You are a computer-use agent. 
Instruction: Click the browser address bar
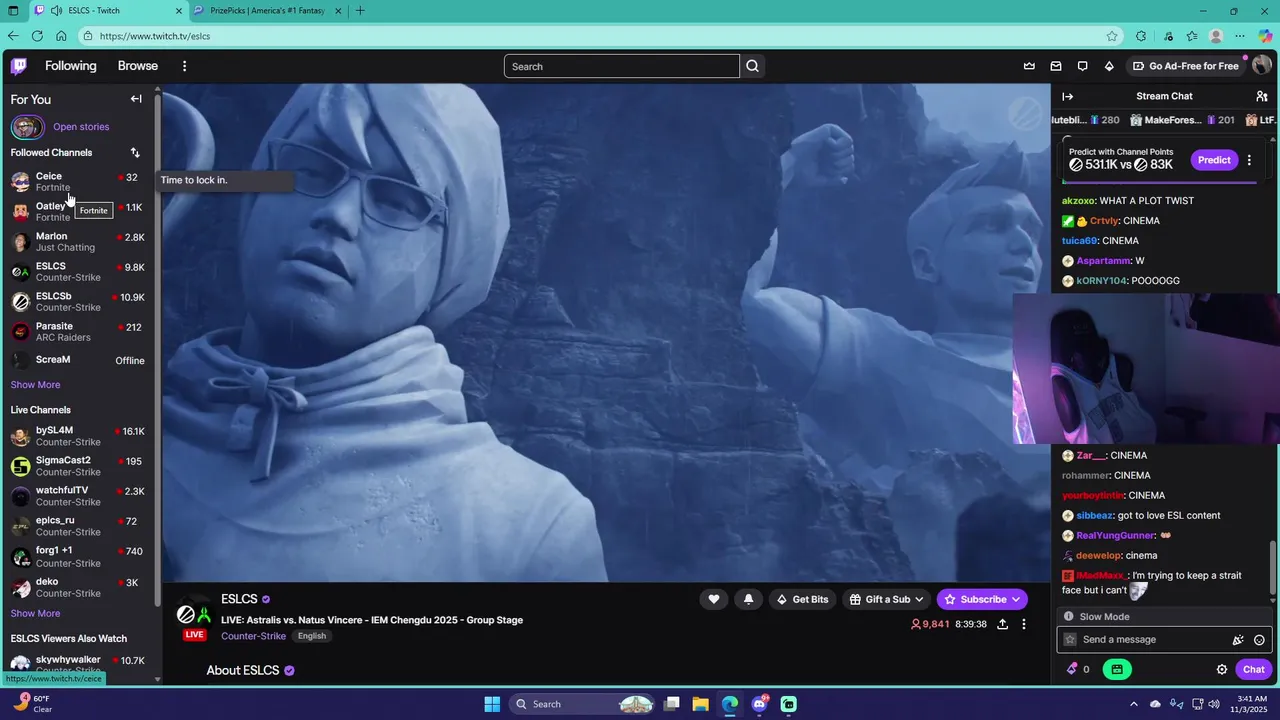(x=600, y=36)
